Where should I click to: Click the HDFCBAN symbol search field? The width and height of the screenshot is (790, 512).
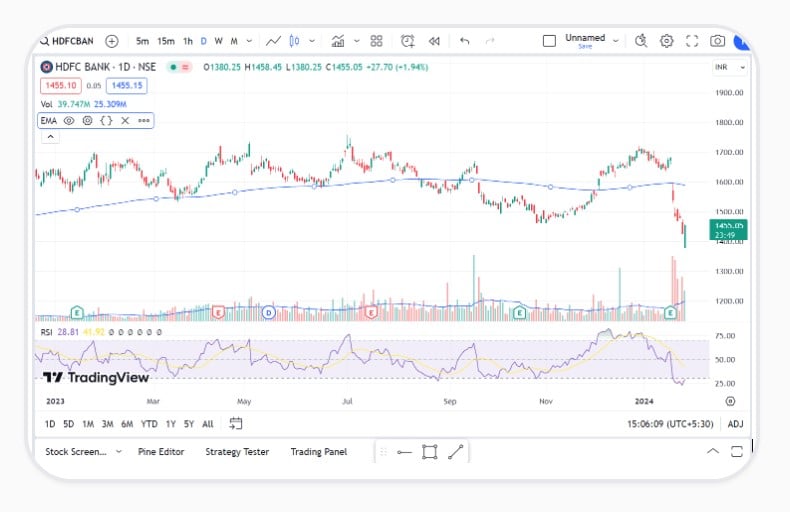70,41
